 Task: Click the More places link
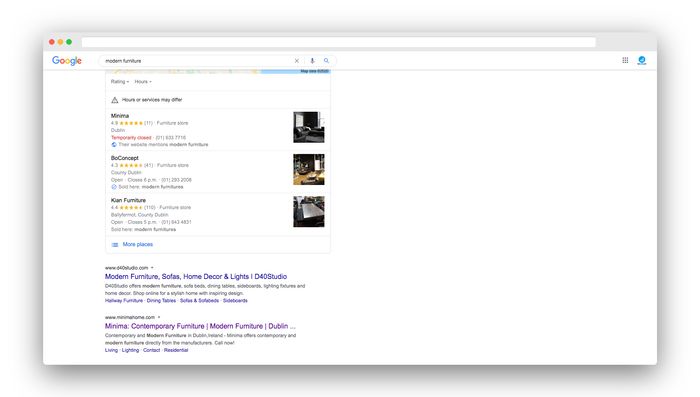[138, 244]
